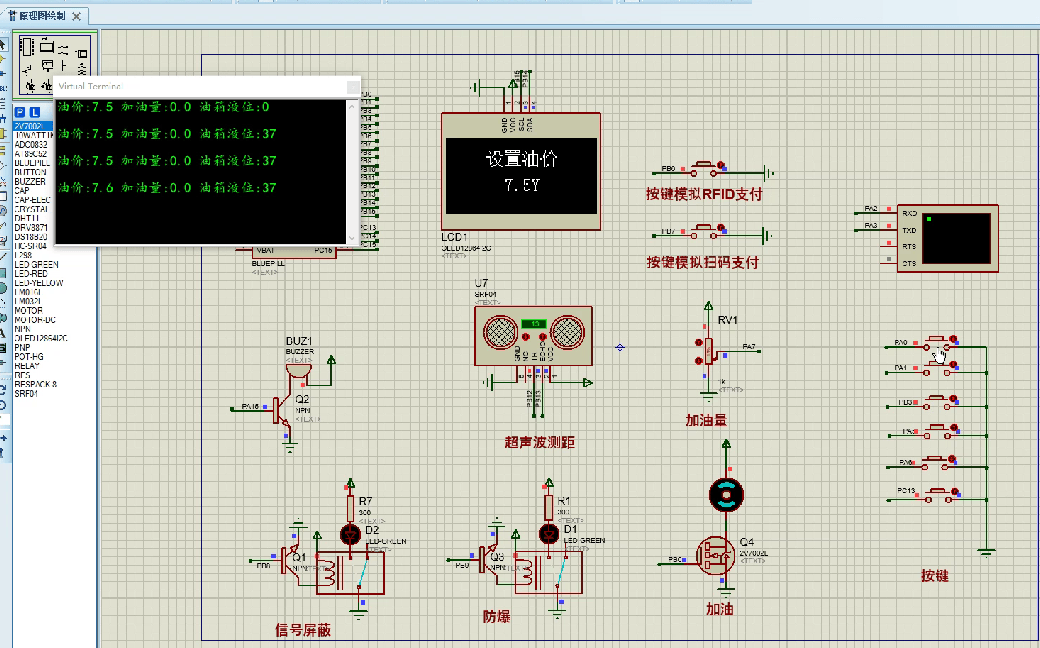Select BUZZER in the device list
This screenshot has height=648, width=1040.
(30, 182)
